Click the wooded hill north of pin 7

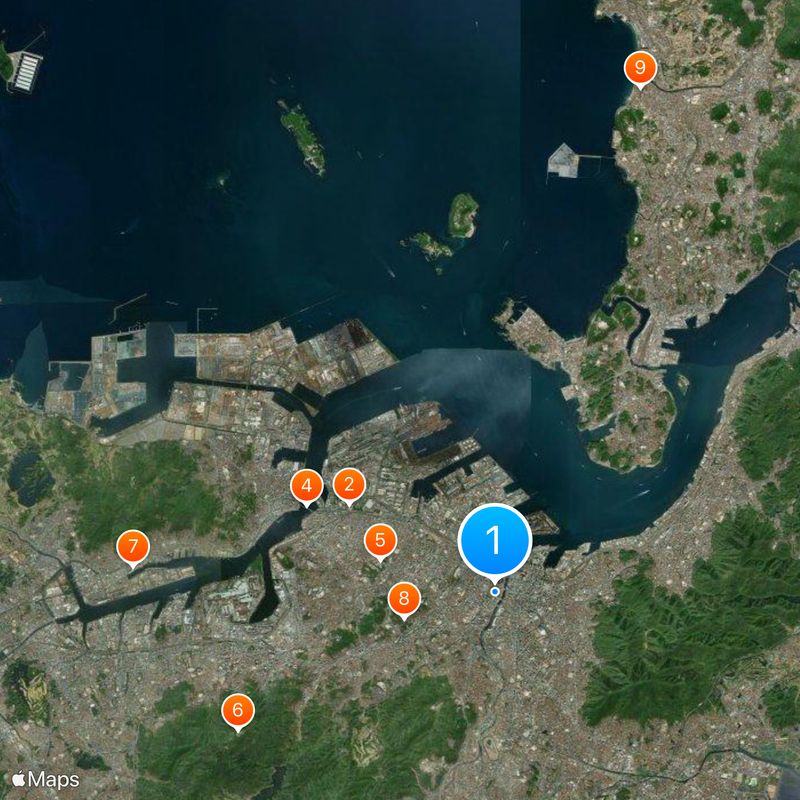tap(143, 490)
